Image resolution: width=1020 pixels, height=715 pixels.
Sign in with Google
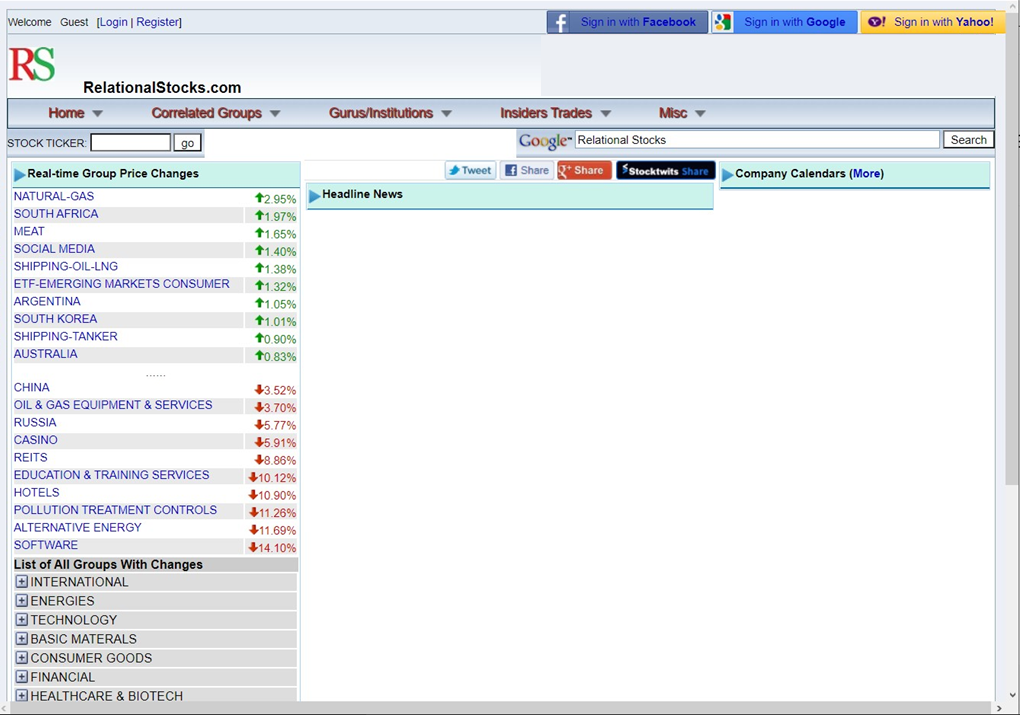click(784, 22)
